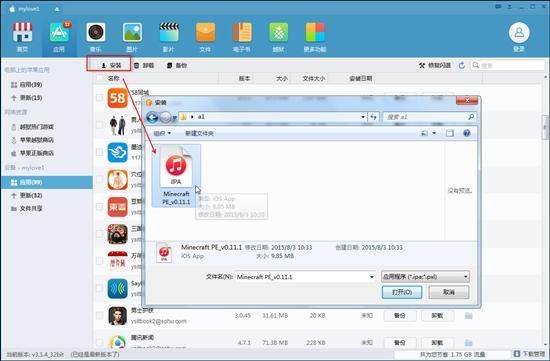Click the Cancel (取消) button in dialog

point(449,292)
